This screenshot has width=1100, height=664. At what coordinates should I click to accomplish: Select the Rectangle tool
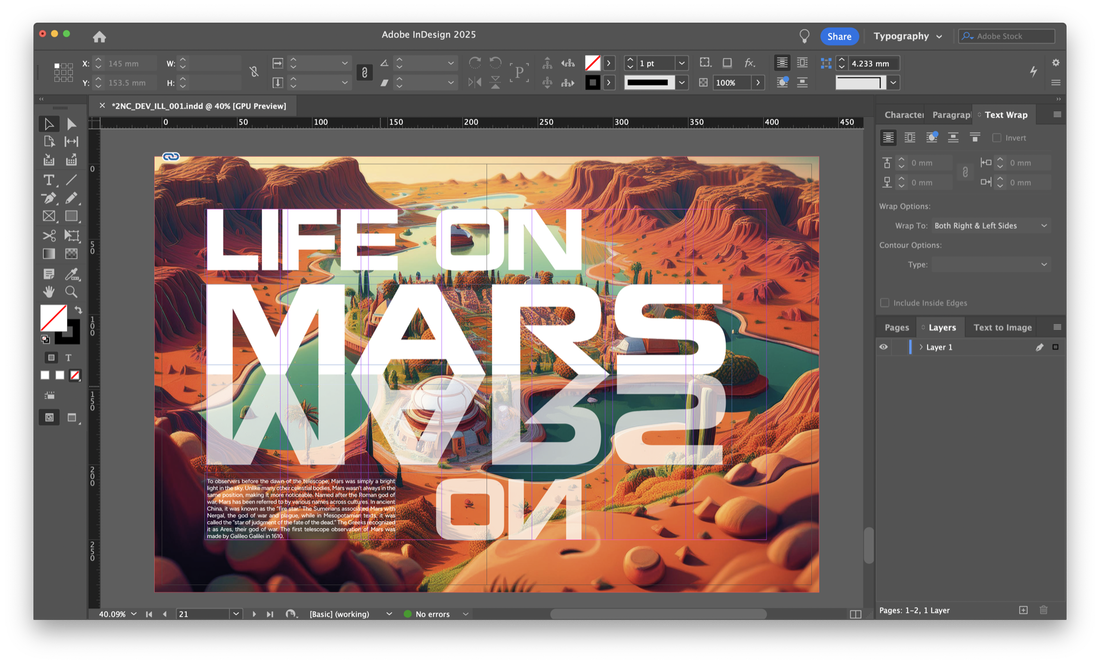pos(72,217)
